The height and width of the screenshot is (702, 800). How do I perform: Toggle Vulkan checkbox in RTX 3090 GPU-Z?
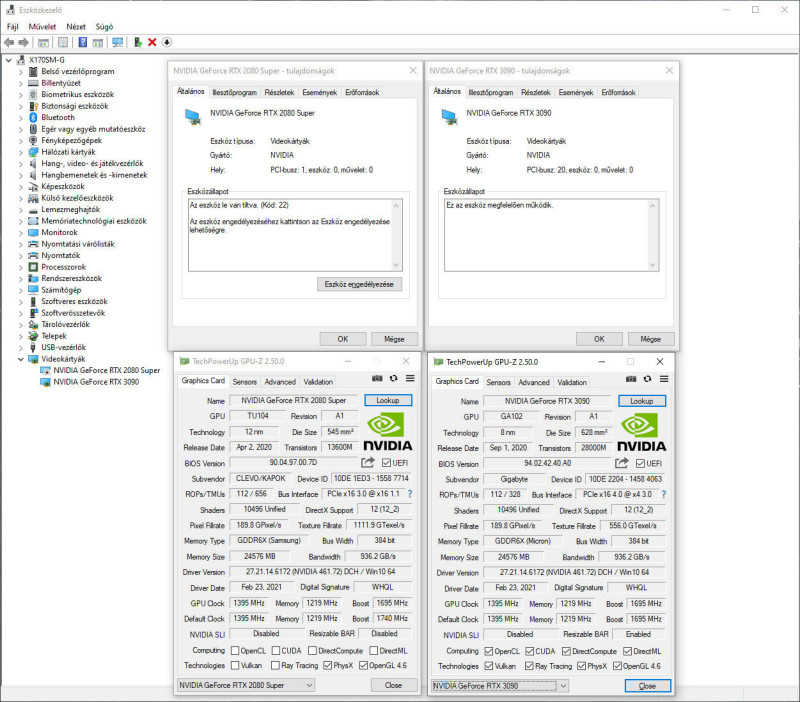pos(489,666)
